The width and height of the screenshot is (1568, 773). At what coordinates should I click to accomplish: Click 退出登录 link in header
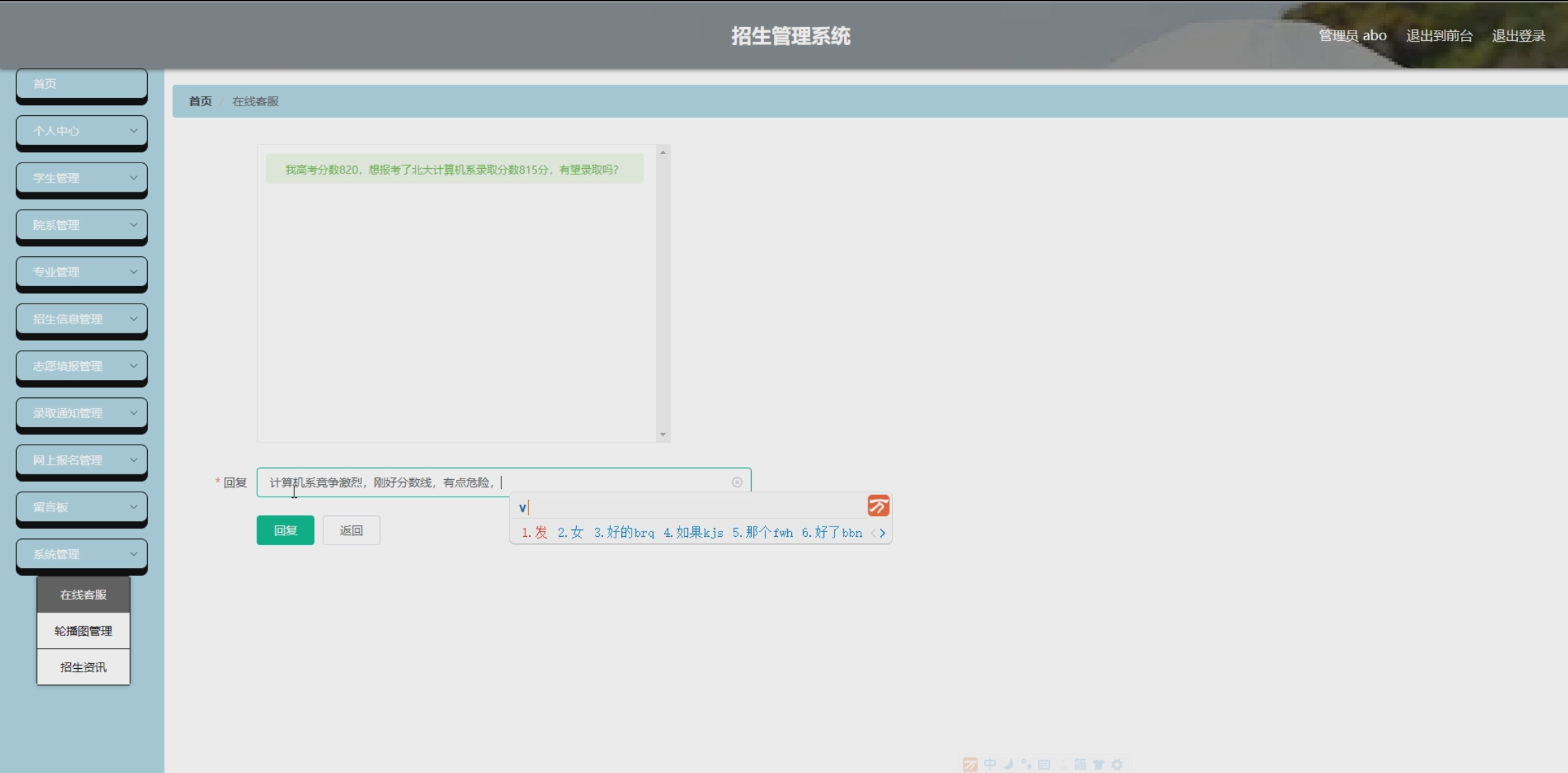[1518, 36]
